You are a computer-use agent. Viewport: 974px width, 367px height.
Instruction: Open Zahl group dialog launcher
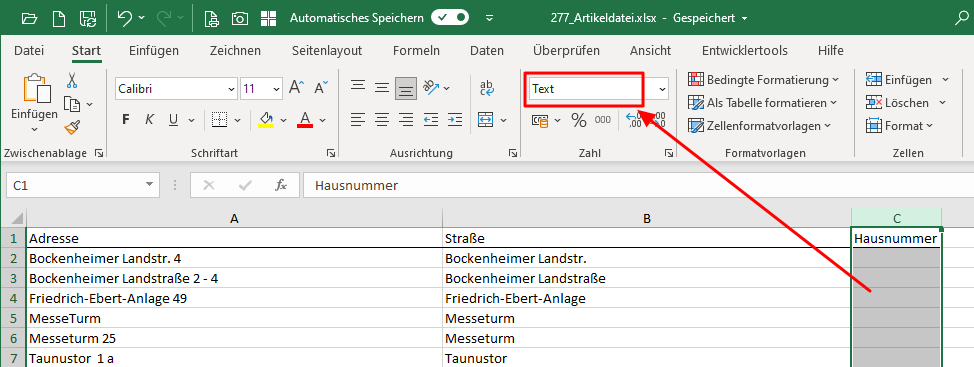(668, 153)
